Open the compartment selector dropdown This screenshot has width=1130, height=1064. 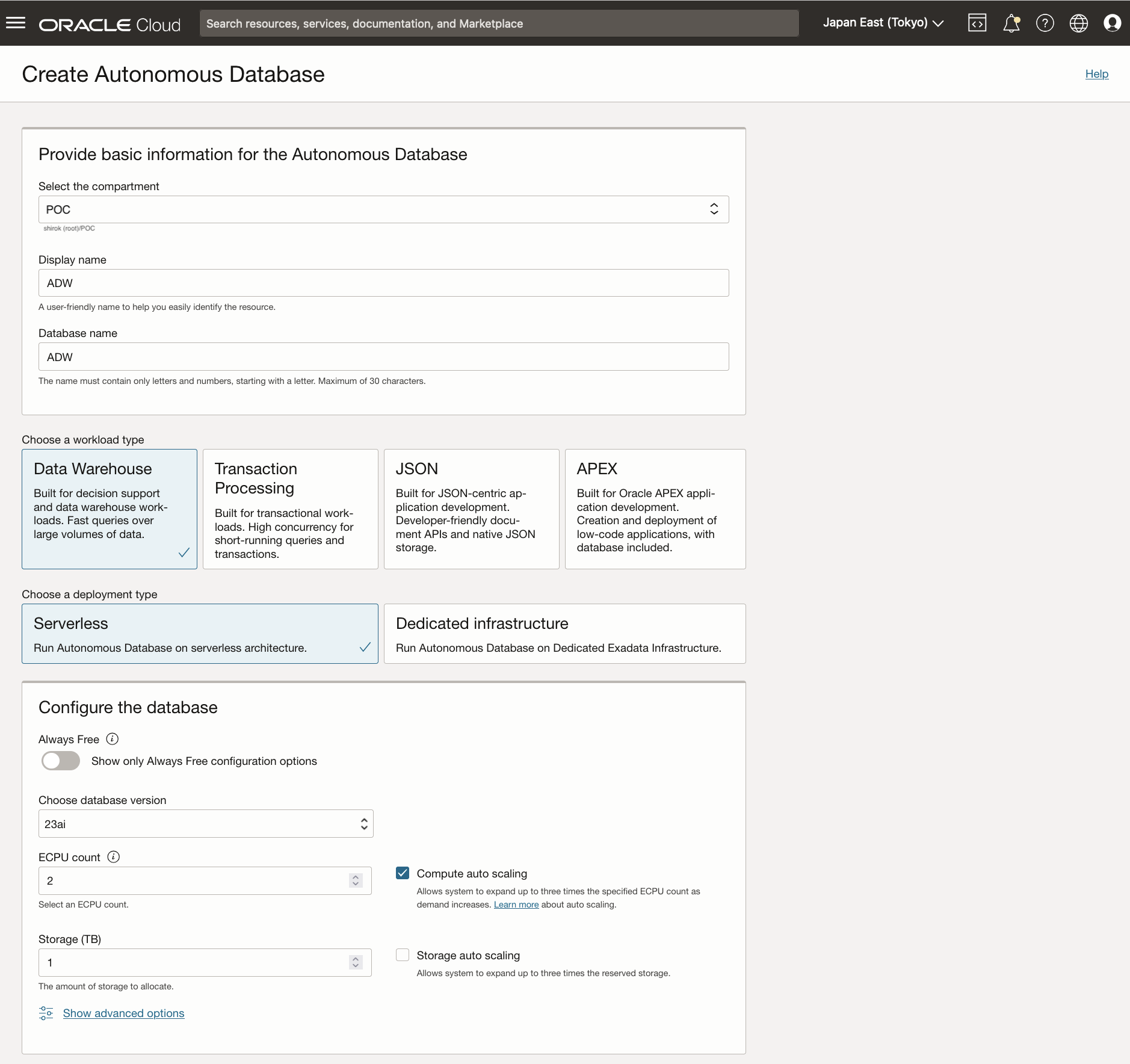(x=383, y=209)
